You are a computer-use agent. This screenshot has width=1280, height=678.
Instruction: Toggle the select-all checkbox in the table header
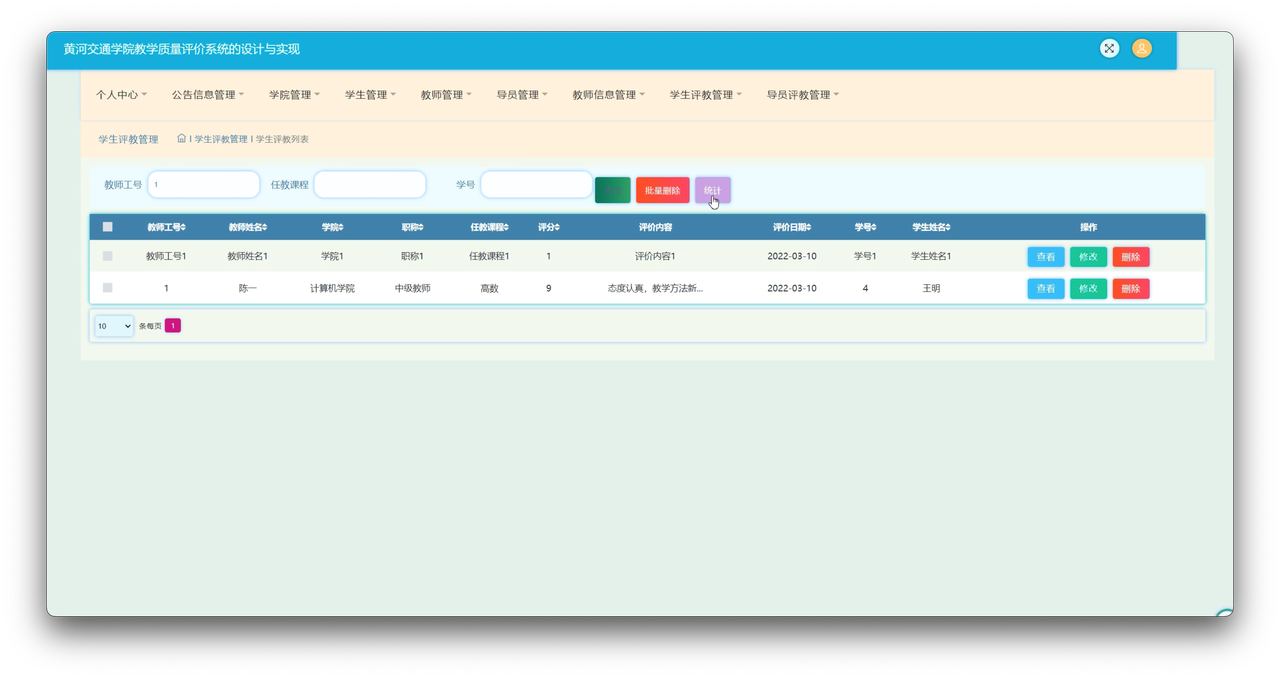click(x=107, y=226)
